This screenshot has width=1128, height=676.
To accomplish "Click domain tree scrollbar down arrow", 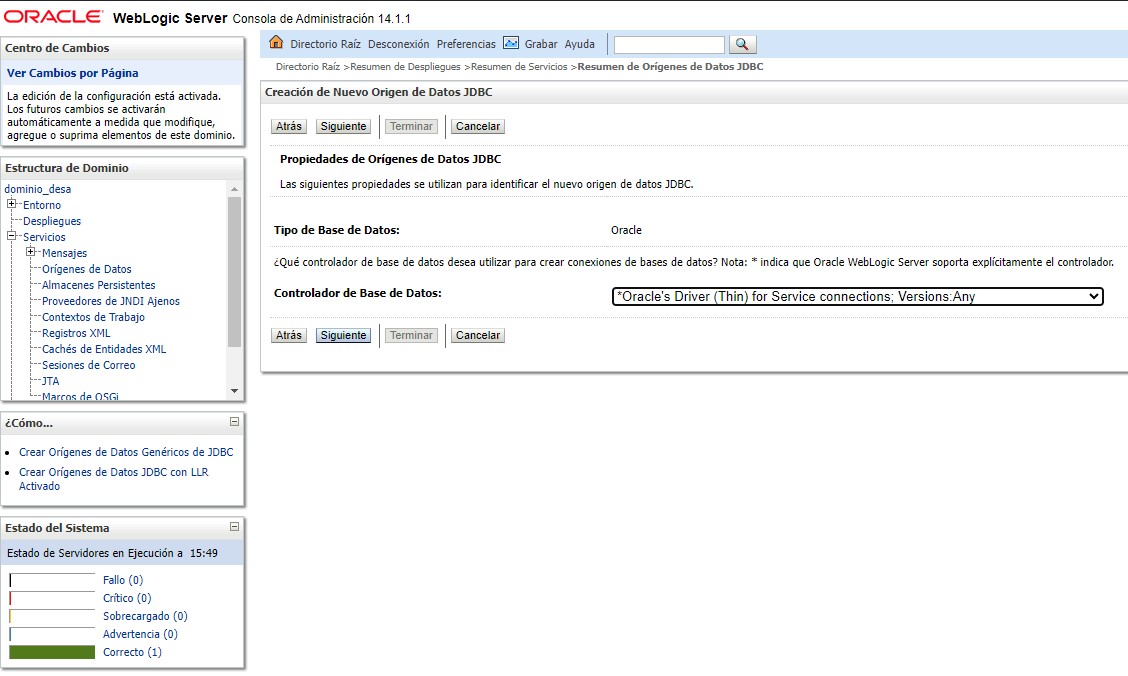I will click(234, 391).
